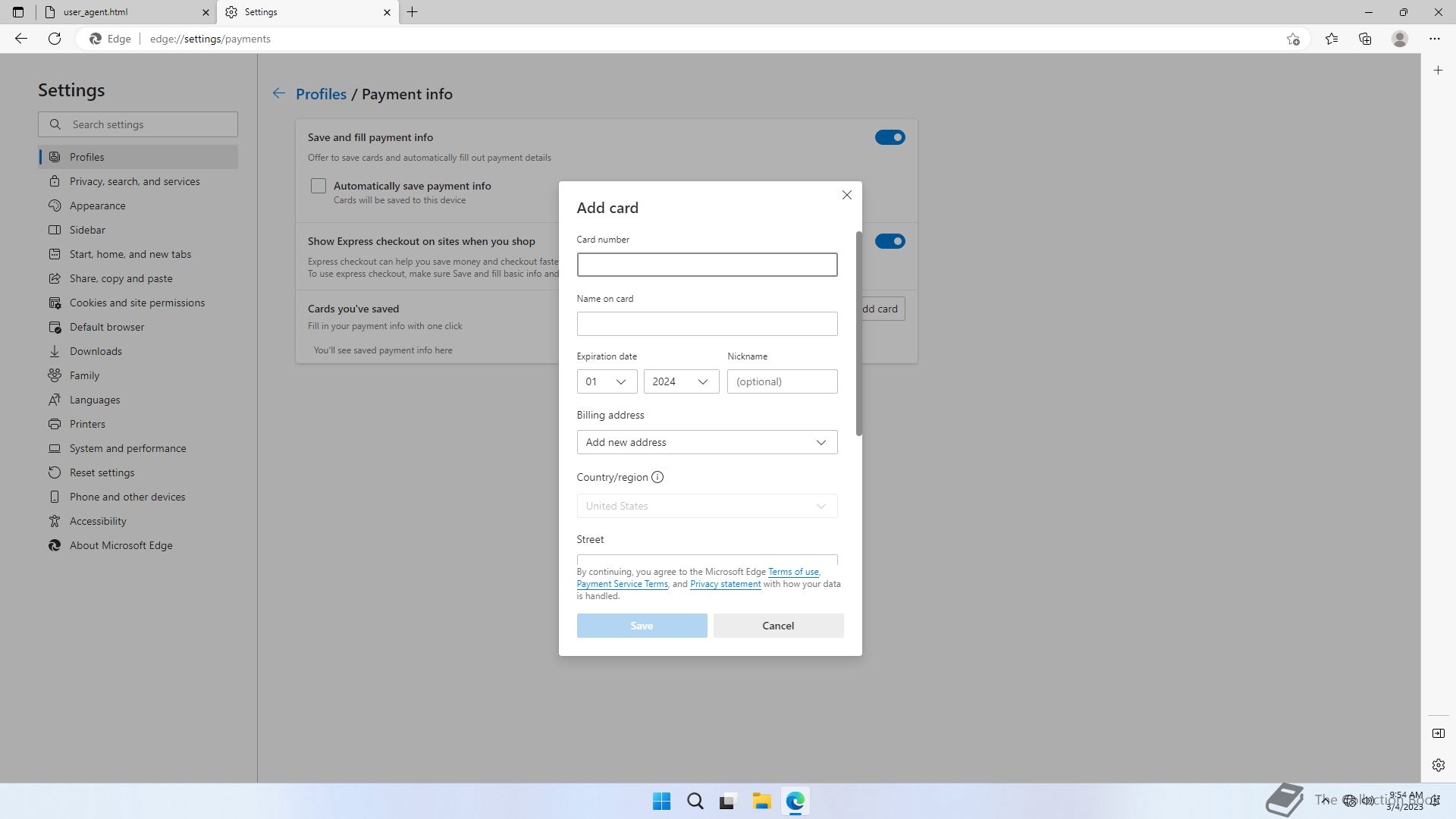Click the Collections toolbar icon
The image size is (1456, 819).
coord(1365,39)
